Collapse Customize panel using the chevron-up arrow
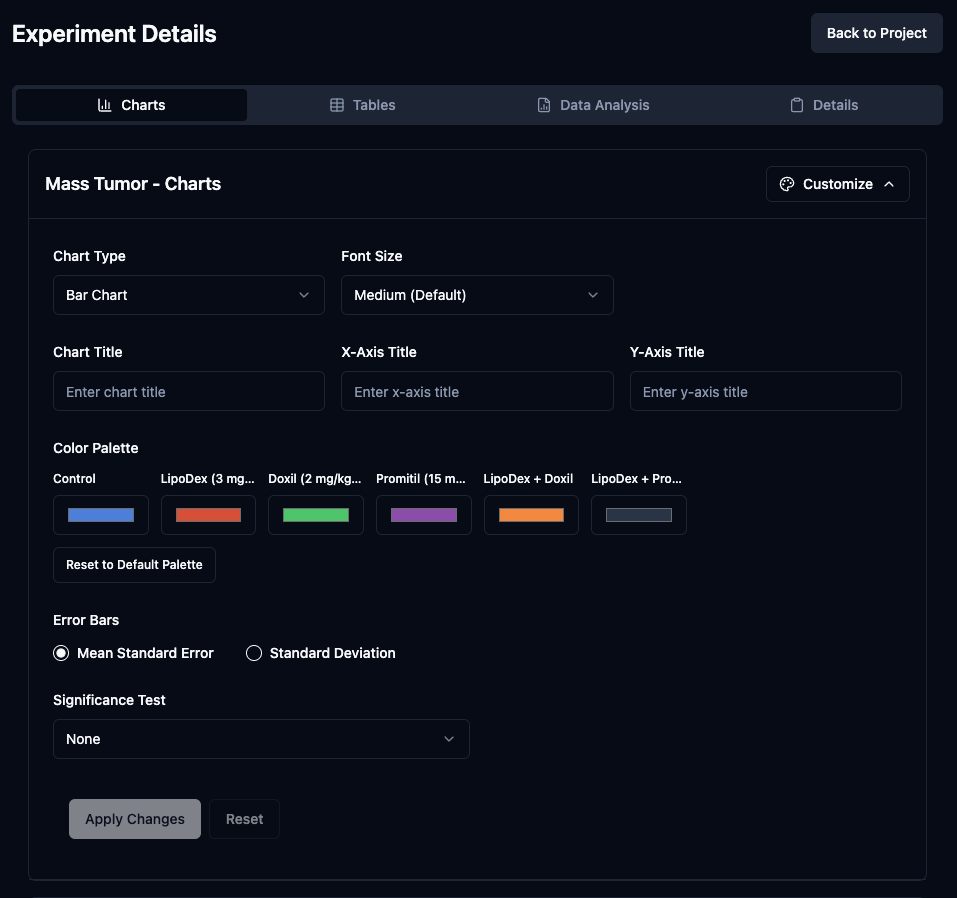 click(x=889, y=184)
